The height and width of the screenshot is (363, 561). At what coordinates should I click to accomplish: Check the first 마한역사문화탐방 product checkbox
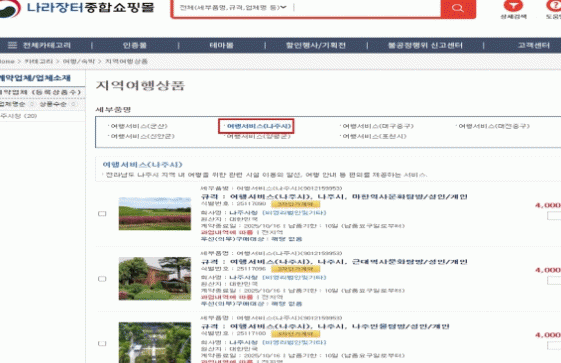[x=102, y=214]
